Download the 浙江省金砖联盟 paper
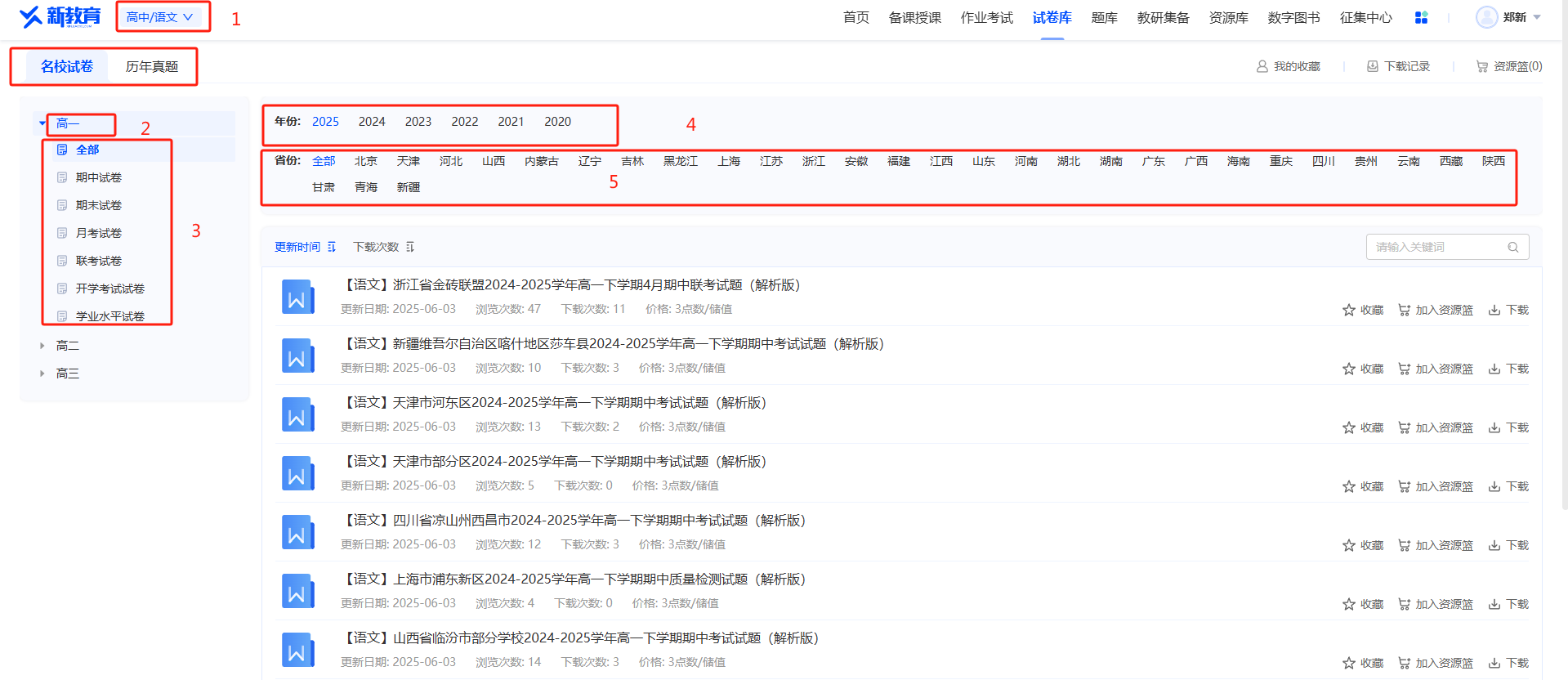The image size is (1568, 680). click(x=1508, y=310)
